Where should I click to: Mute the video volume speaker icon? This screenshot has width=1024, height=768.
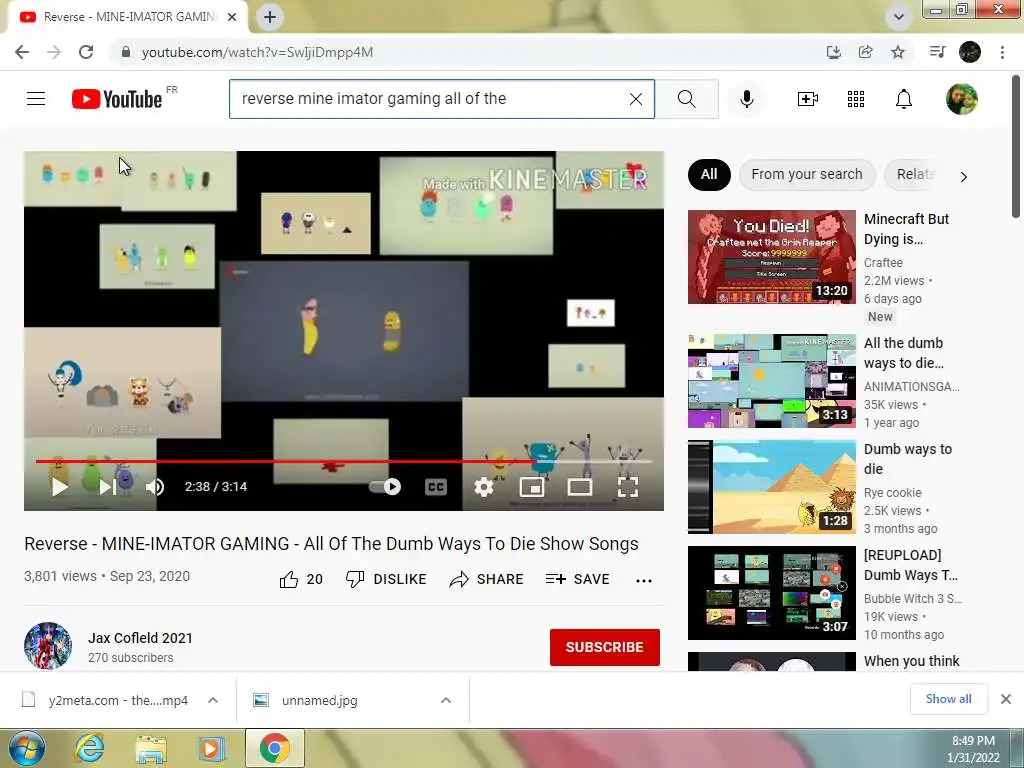(x=155, y=487)
